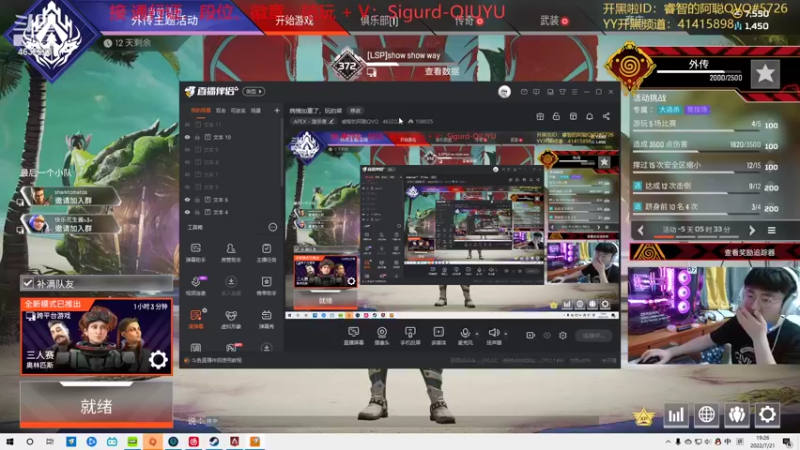
Task: Open the notification bell above the preview
Action: coord(589,116)
